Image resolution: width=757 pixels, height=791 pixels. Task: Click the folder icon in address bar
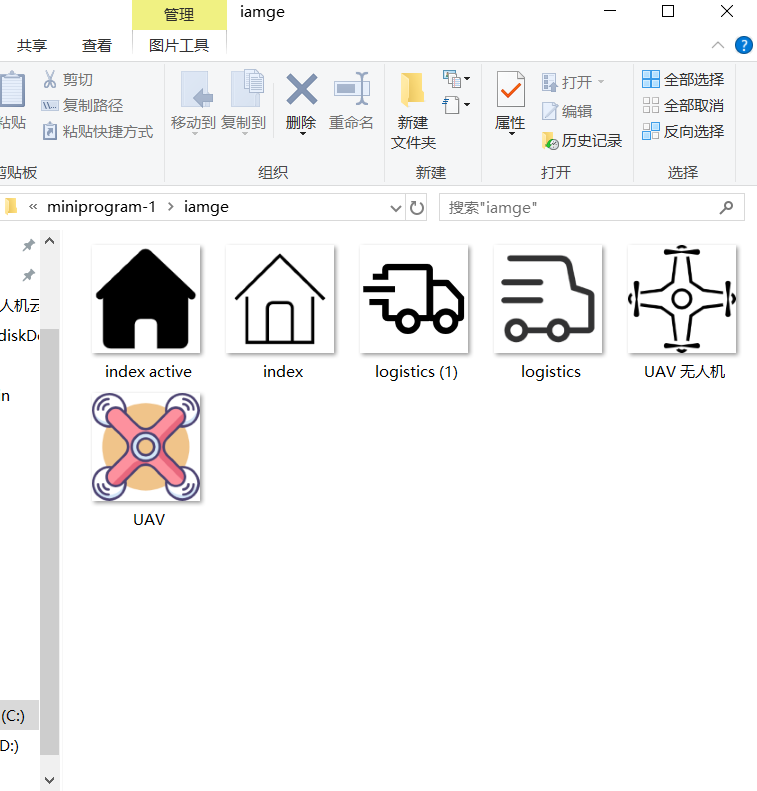[x=11, y=206]
